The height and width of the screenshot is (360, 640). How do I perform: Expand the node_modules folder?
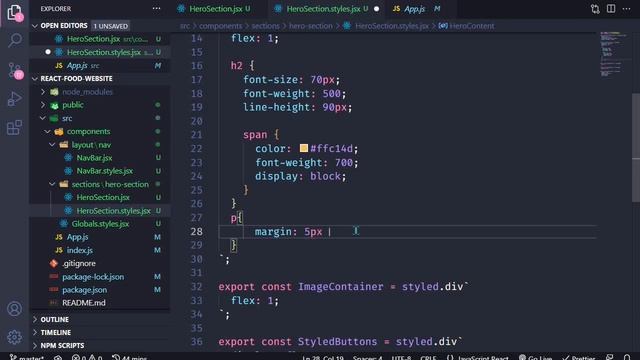43,92
